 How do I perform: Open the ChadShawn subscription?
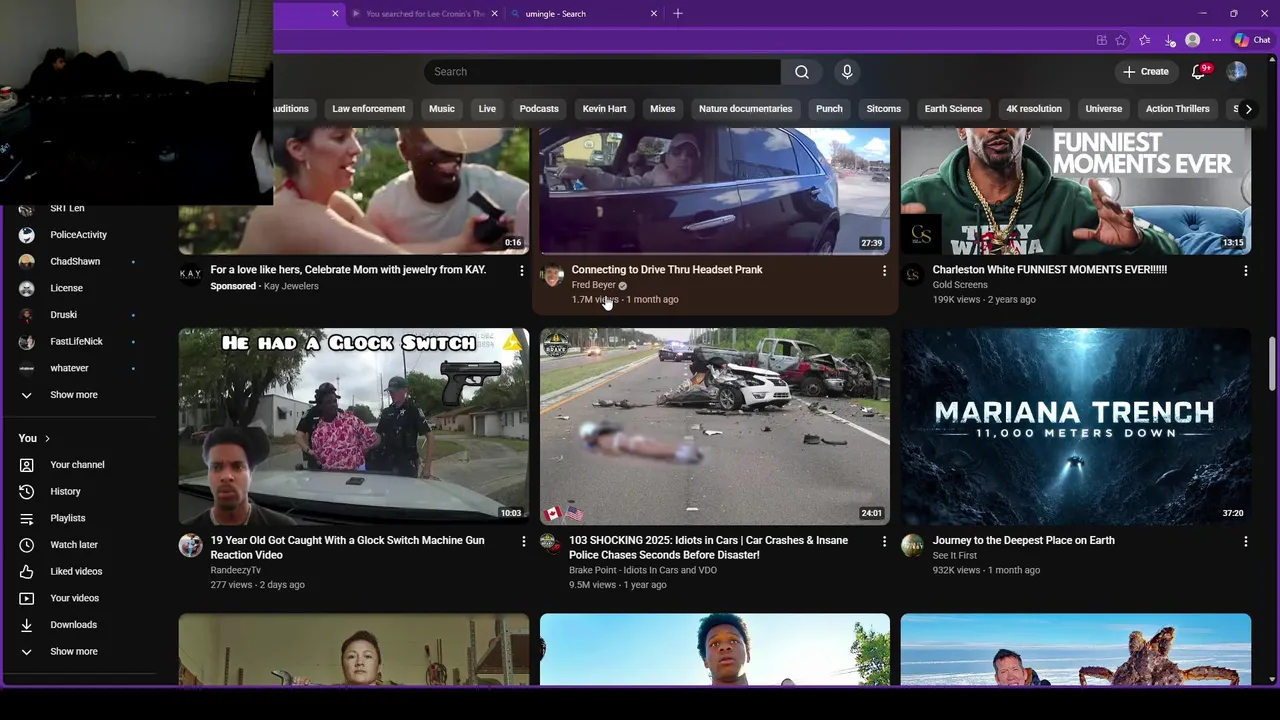(75, 261)
